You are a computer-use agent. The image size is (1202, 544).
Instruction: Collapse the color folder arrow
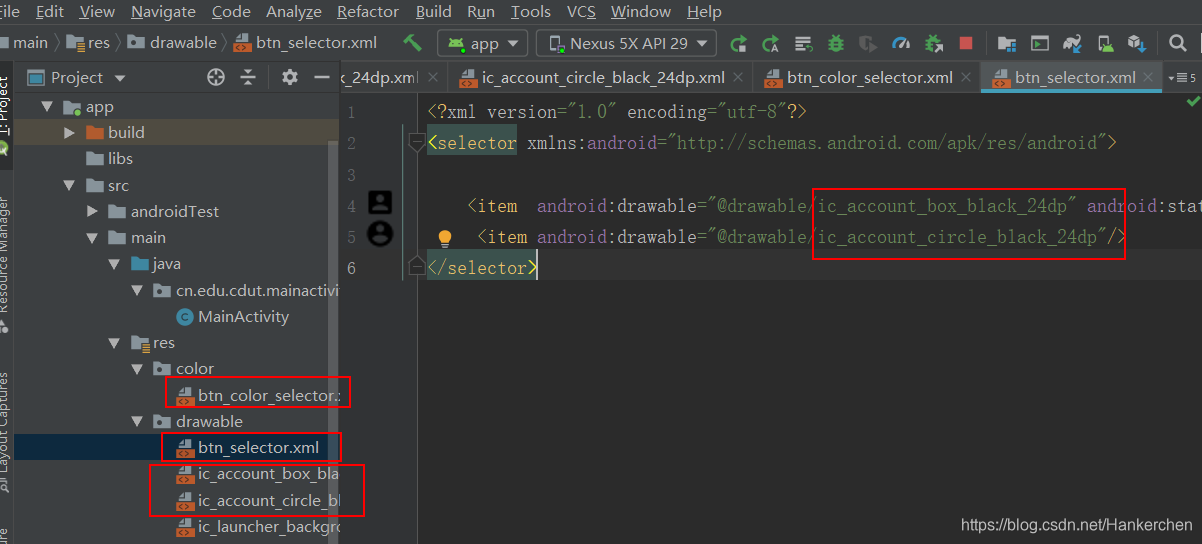click(138, 369)
